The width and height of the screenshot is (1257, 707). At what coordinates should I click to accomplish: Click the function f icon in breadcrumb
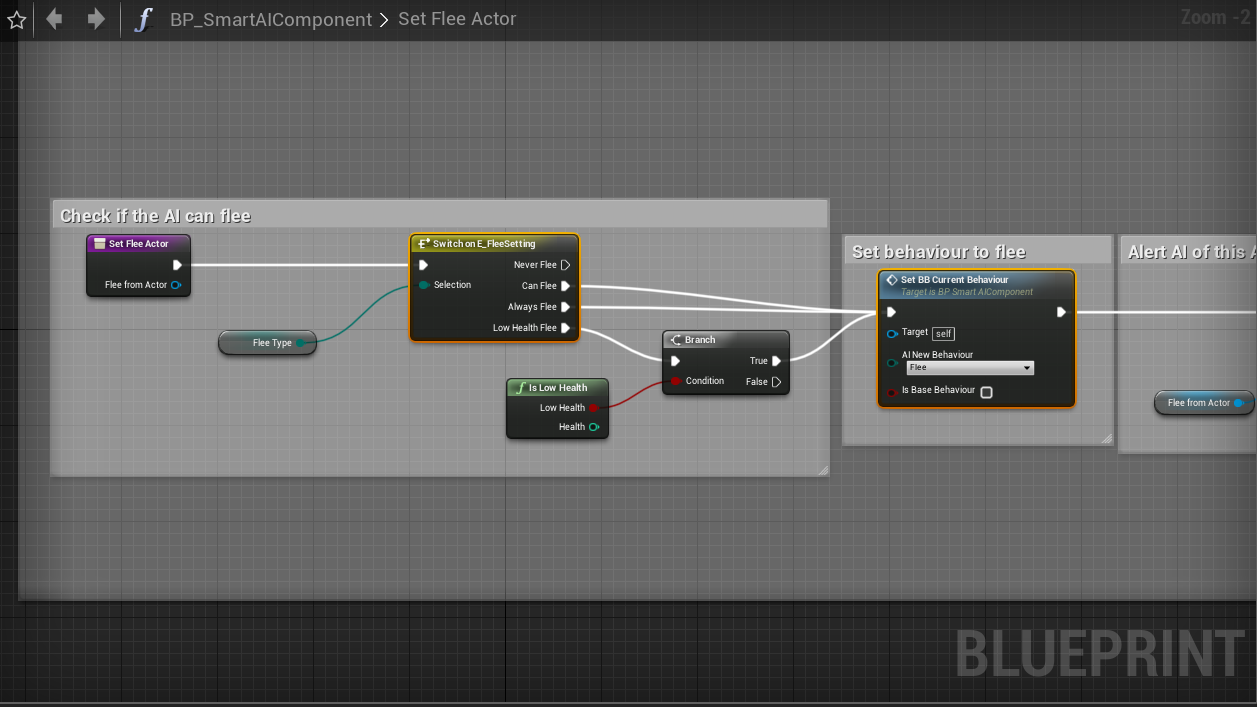point(144,19)
